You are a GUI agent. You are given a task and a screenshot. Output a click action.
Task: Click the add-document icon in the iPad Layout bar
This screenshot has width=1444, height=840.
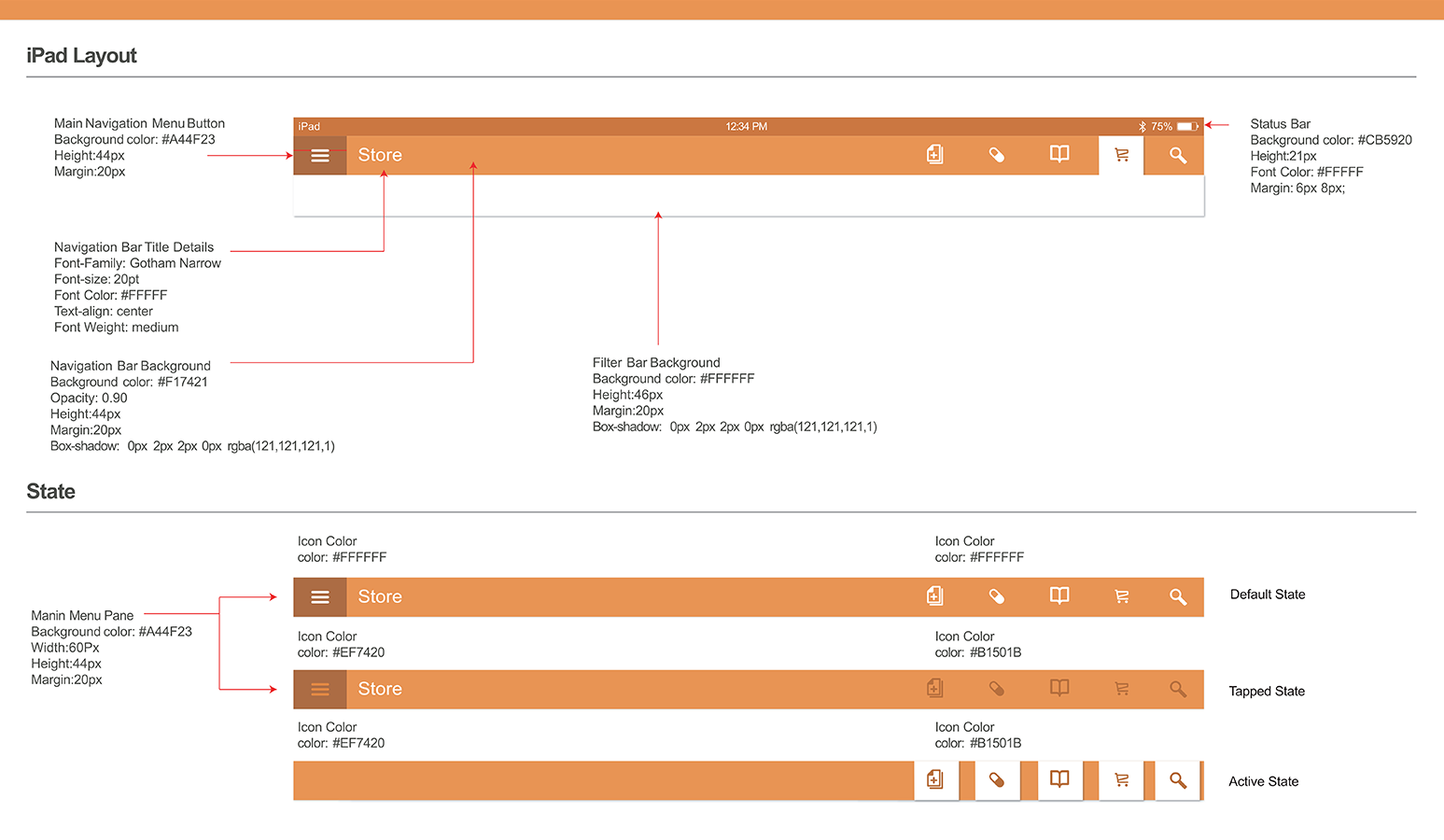point(934,155)
